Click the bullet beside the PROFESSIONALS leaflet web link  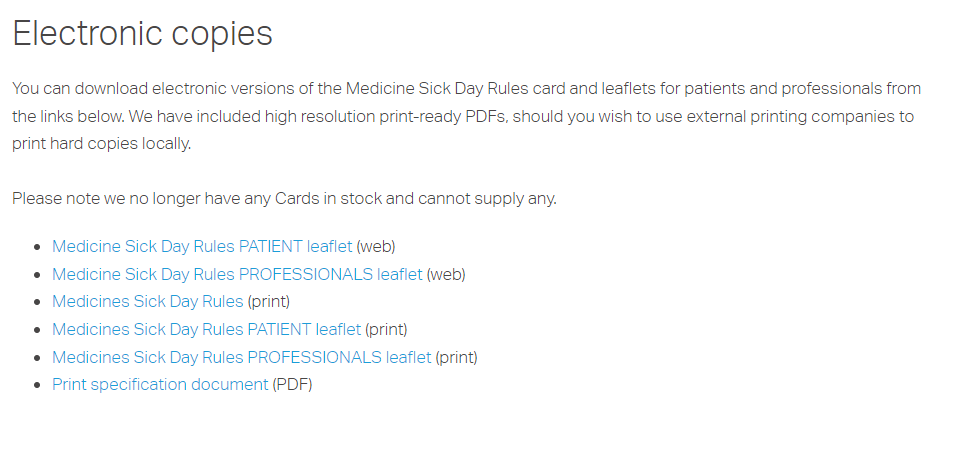(38, 275)
